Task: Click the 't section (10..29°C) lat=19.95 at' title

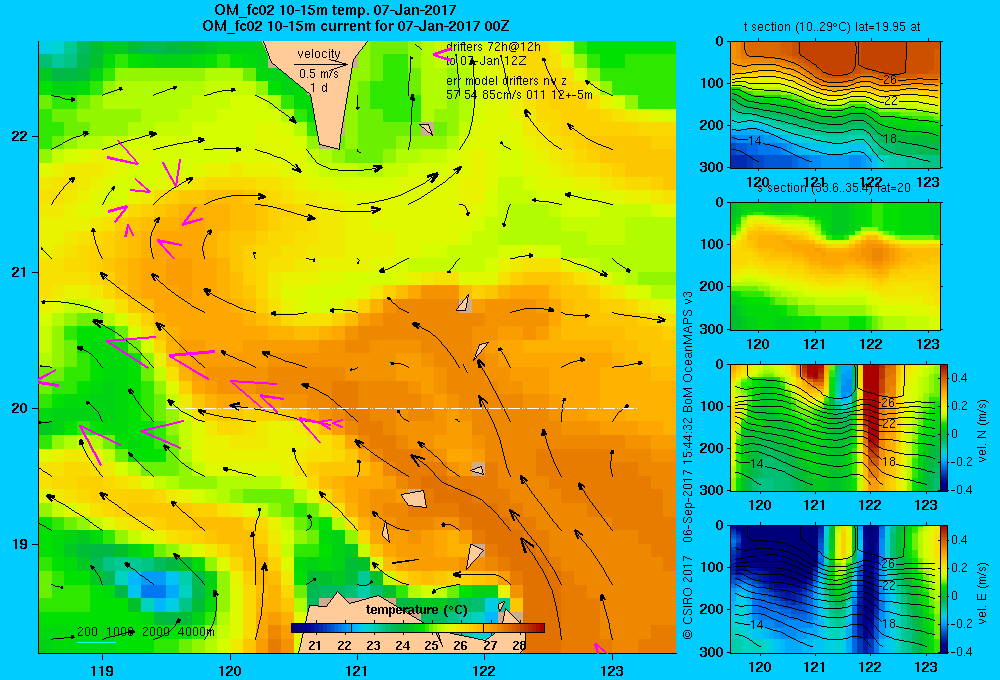Action: (x=832, y=27)
